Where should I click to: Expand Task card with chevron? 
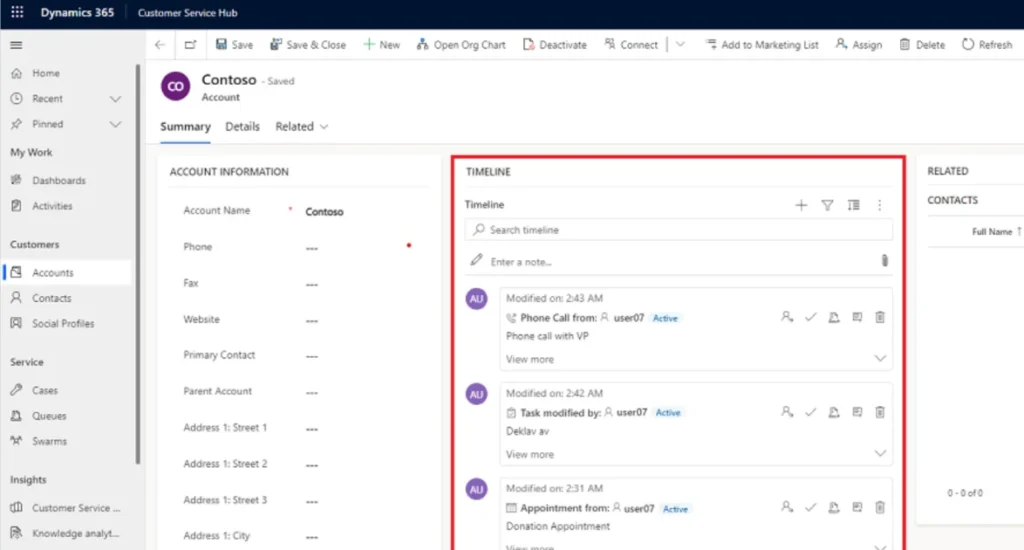click(x=880, y=453)
